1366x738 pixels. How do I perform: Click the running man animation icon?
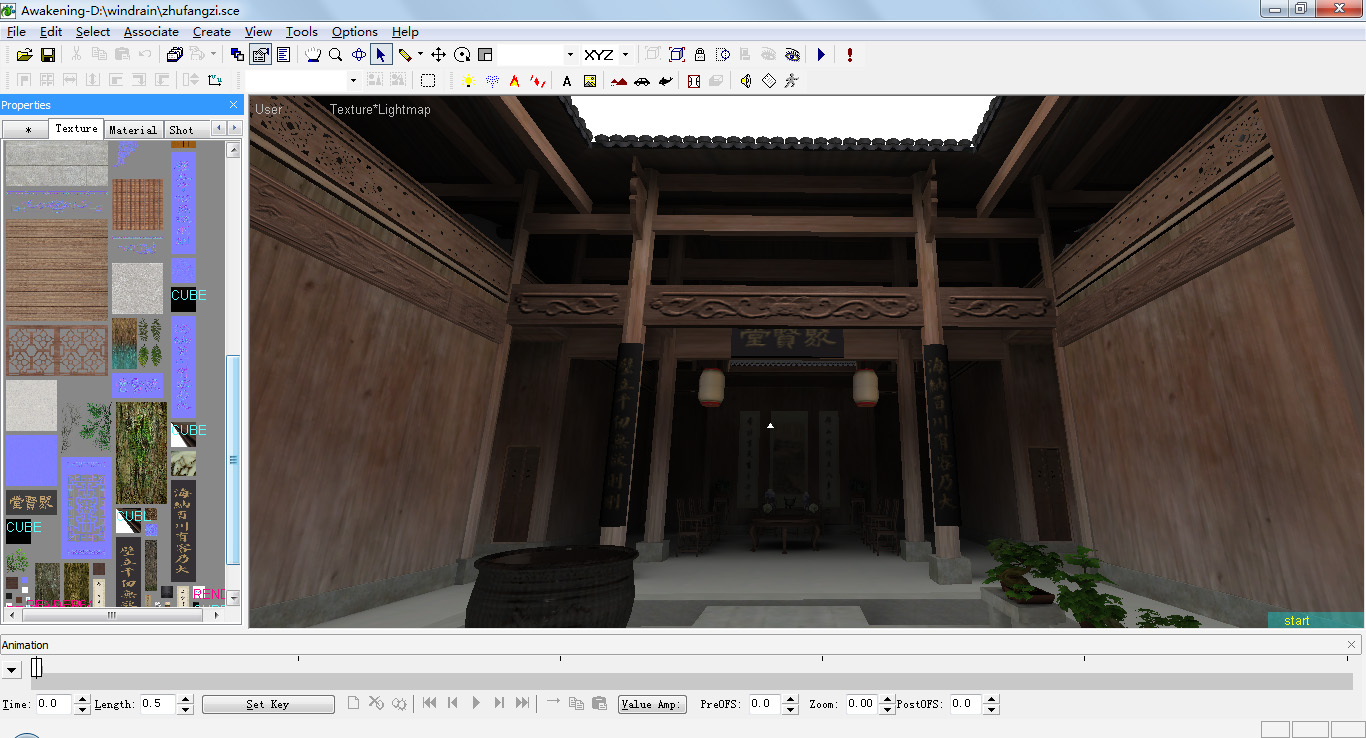pos(792,80)
